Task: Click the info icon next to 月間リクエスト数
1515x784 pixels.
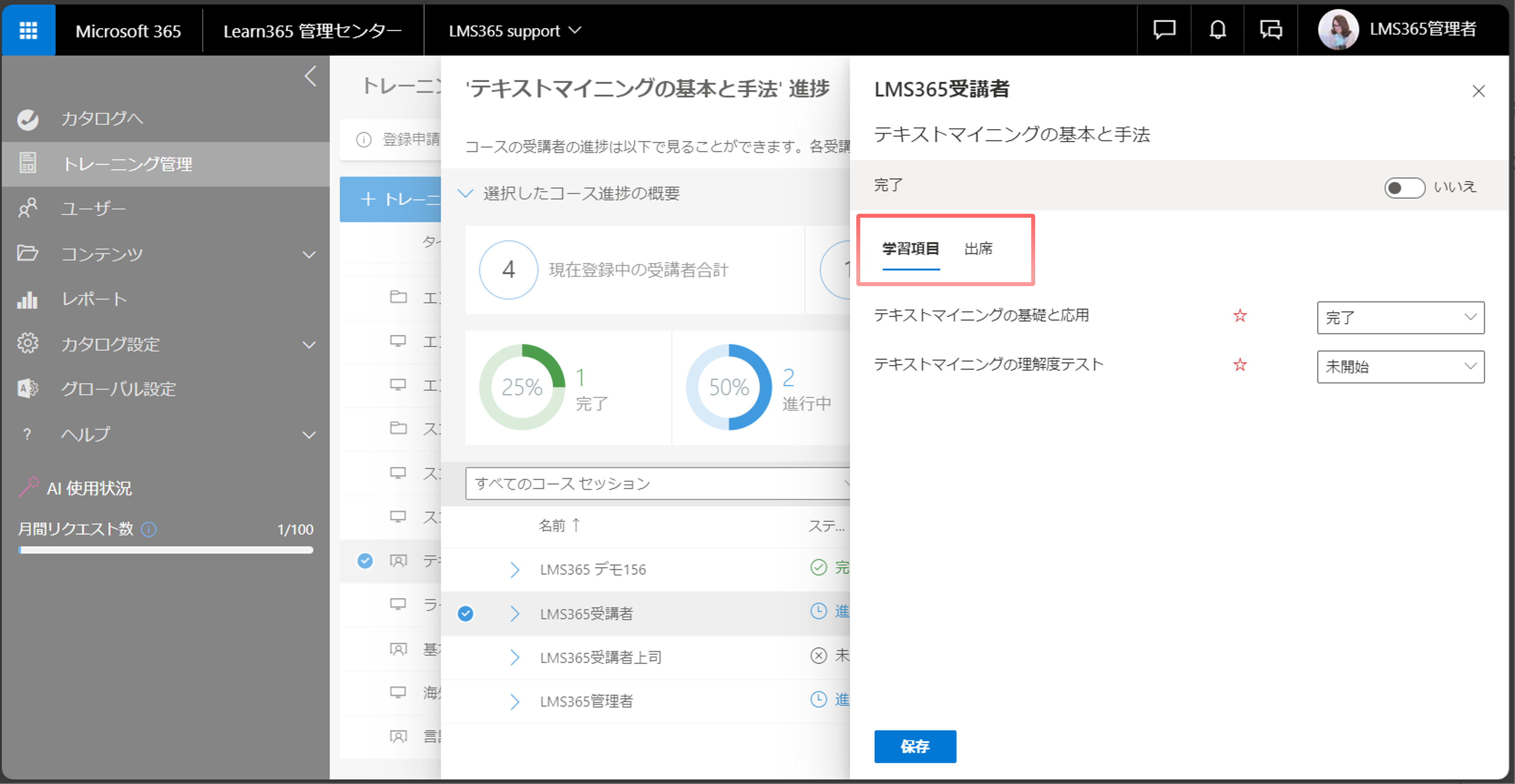Action: point(149,529)
